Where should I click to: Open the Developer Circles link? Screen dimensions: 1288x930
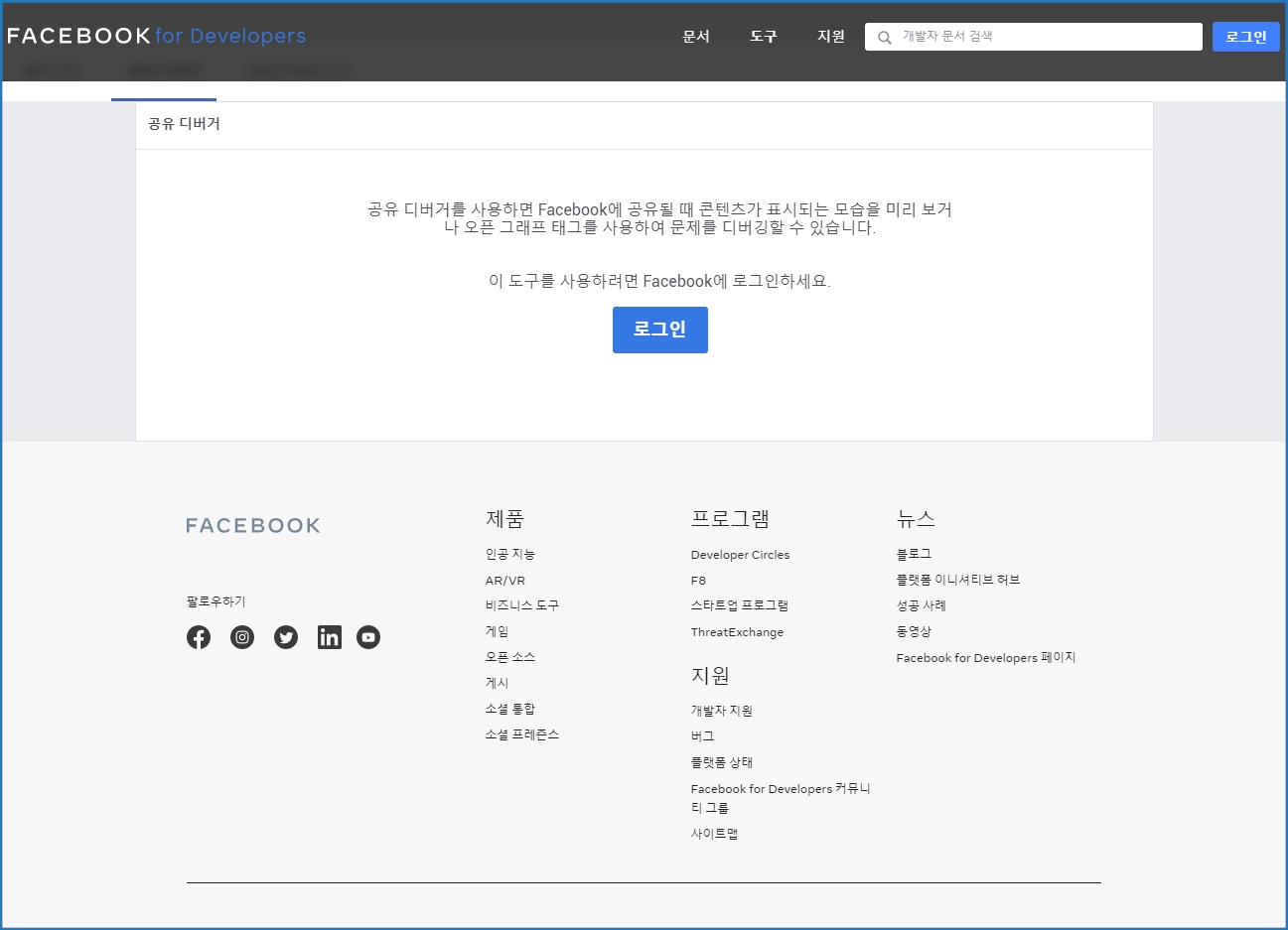[740, 555]
